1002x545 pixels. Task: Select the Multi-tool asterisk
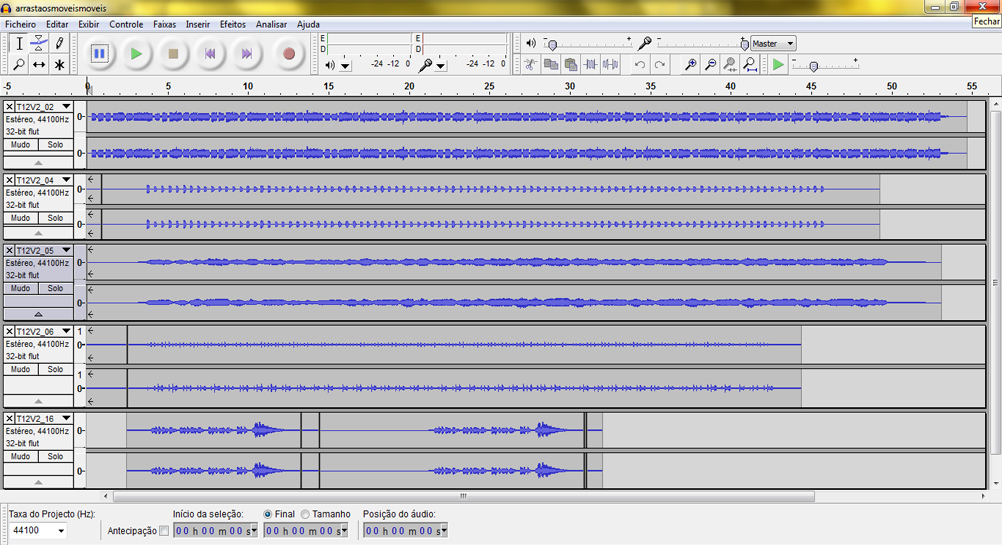[59, 65]
